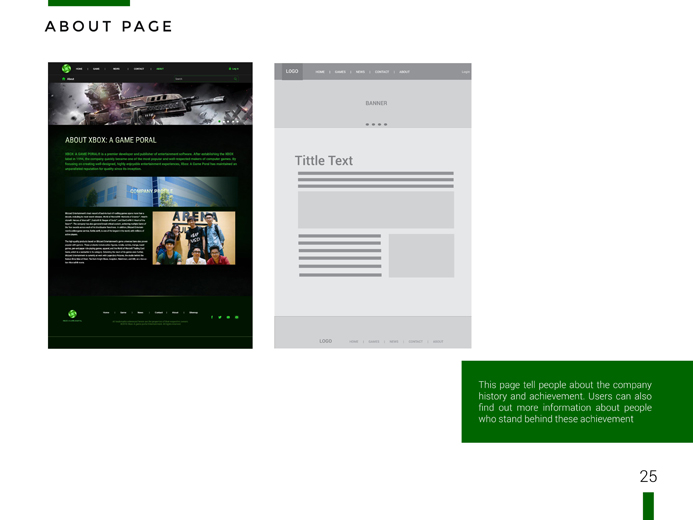Click the Login link in wireframe header
The height and width of the screenshot is (520, 693).
point(466,72)
